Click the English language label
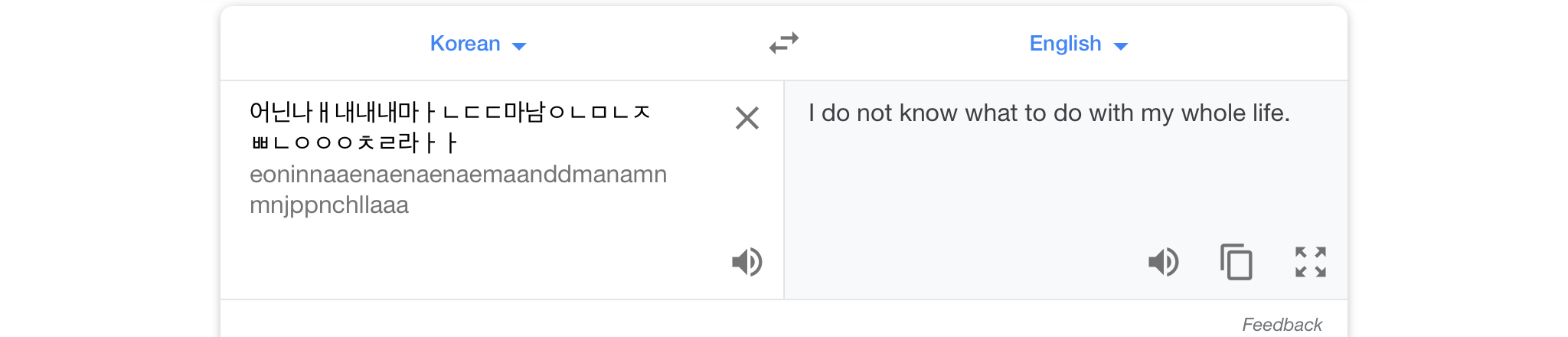1568x337 pixels. [1065, 44]
